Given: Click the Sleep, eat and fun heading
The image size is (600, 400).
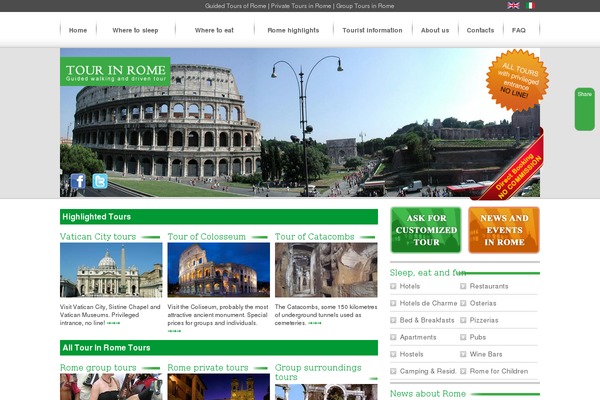Looking at the screenshot, I should pos(428,273).
